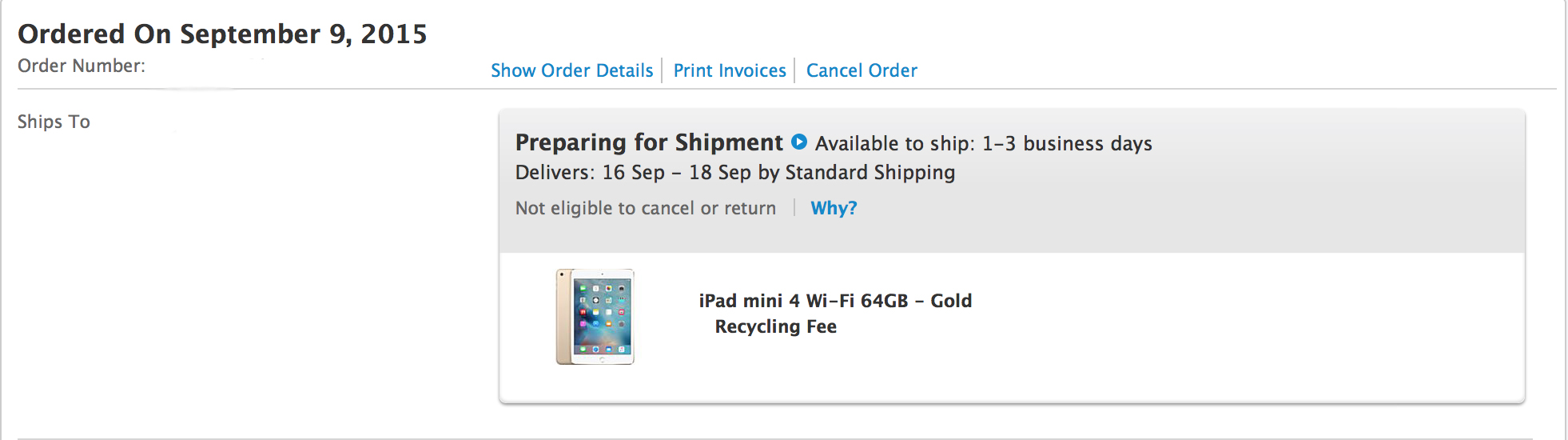This screenshot has height=440, width=1568.
Task: Click the separator before the Why? link
Action: (x=794, y=208)
